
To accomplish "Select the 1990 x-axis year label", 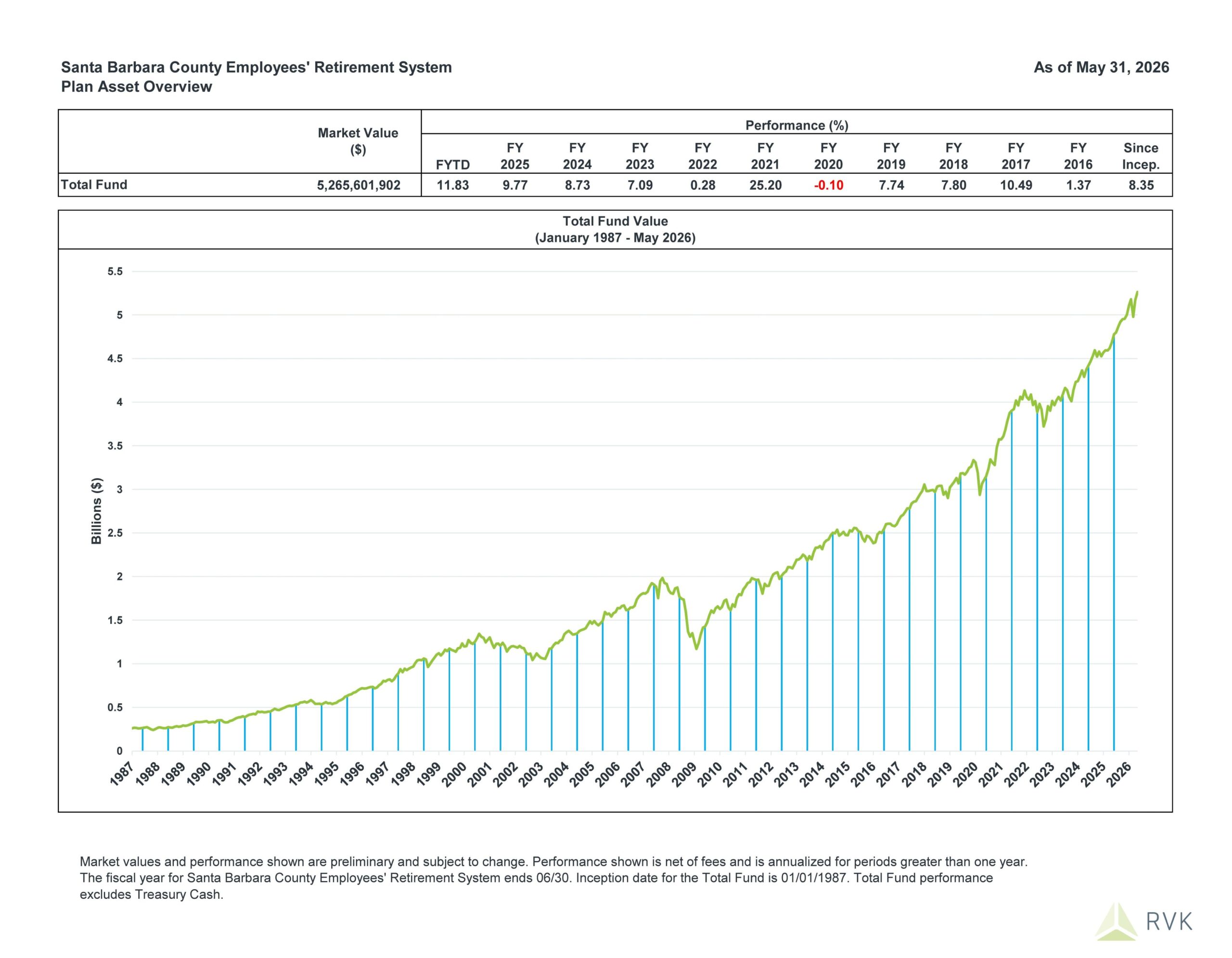I will point(199,773).
